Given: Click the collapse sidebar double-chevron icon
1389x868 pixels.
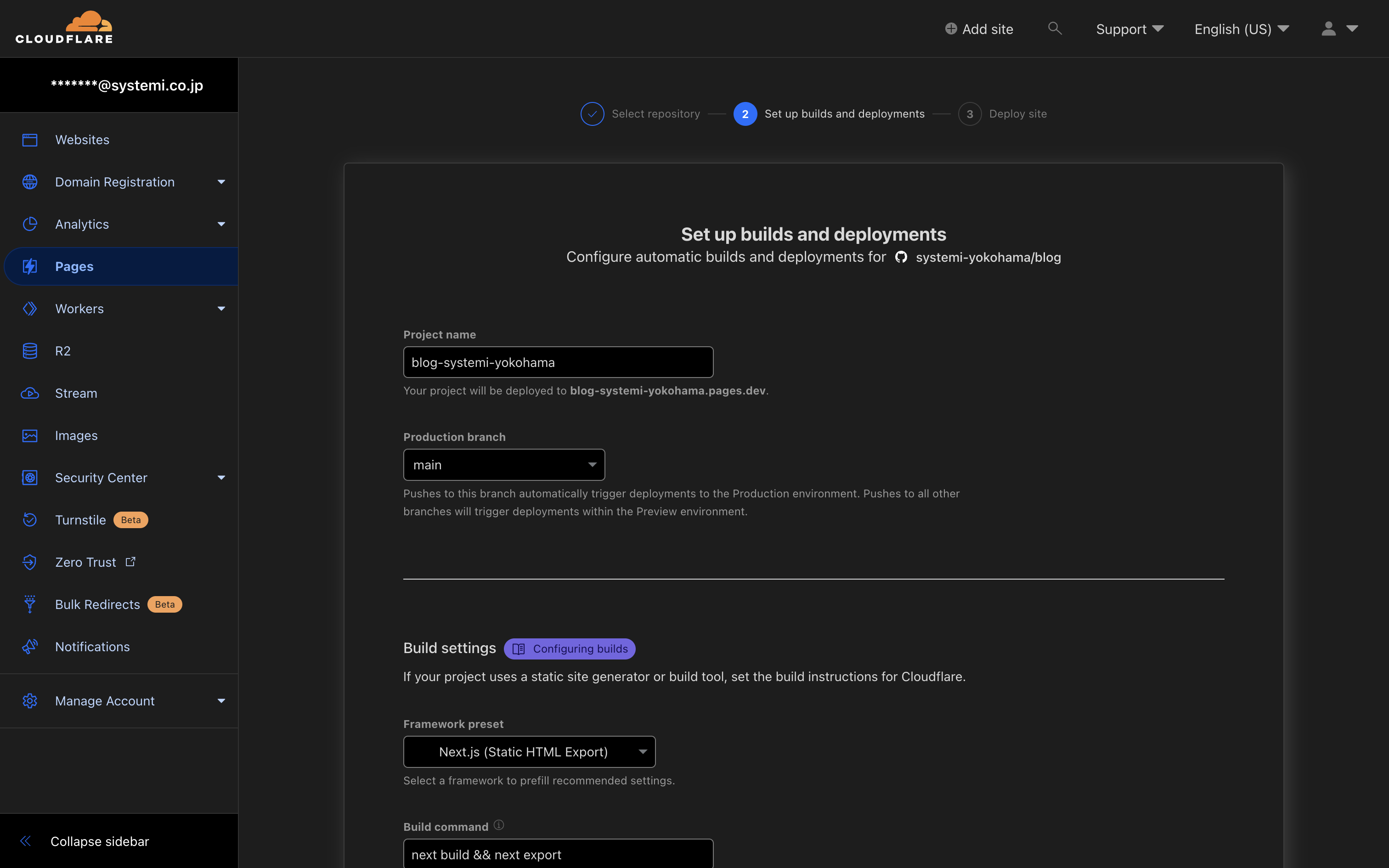Looking at the screenshot, I should point(25,841).
